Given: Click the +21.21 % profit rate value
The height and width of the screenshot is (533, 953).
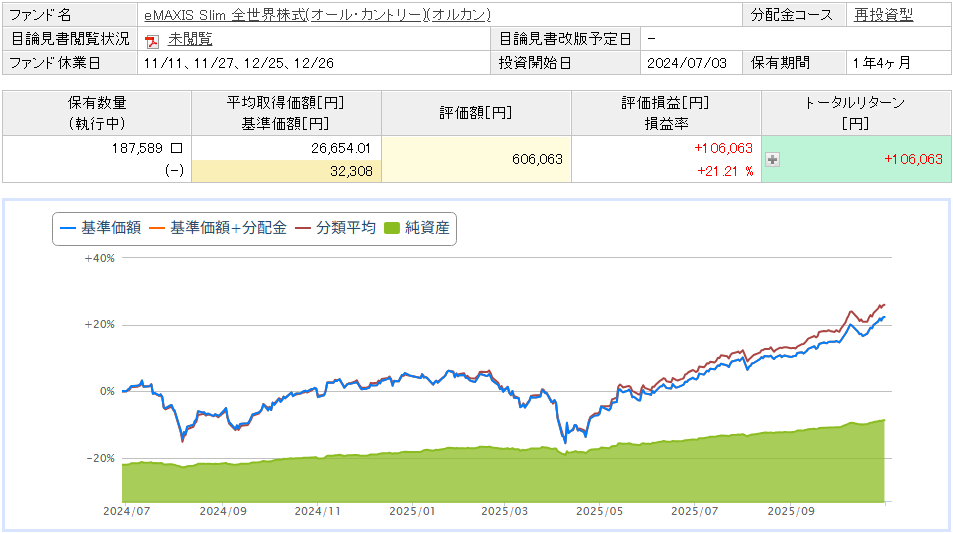Looking at the screenshot, I should (724, 170).
